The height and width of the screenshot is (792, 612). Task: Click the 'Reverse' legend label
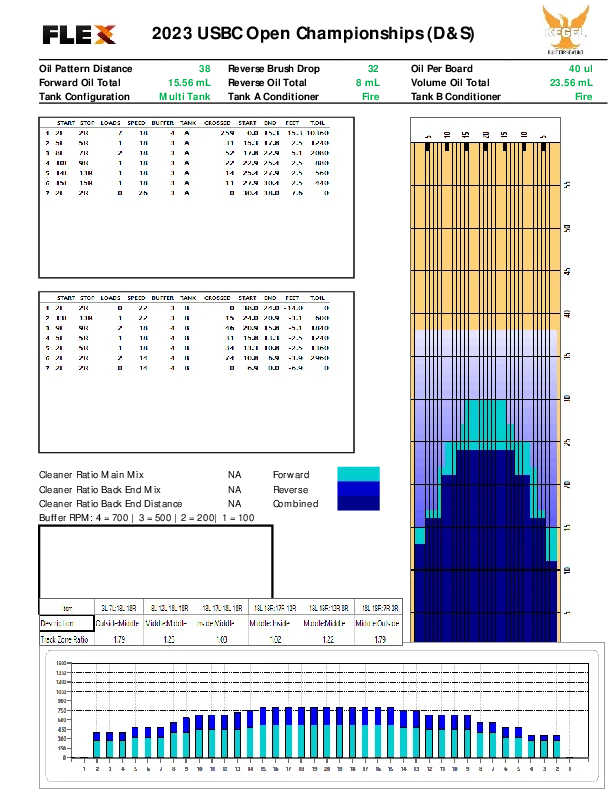(x=290, y=489)
